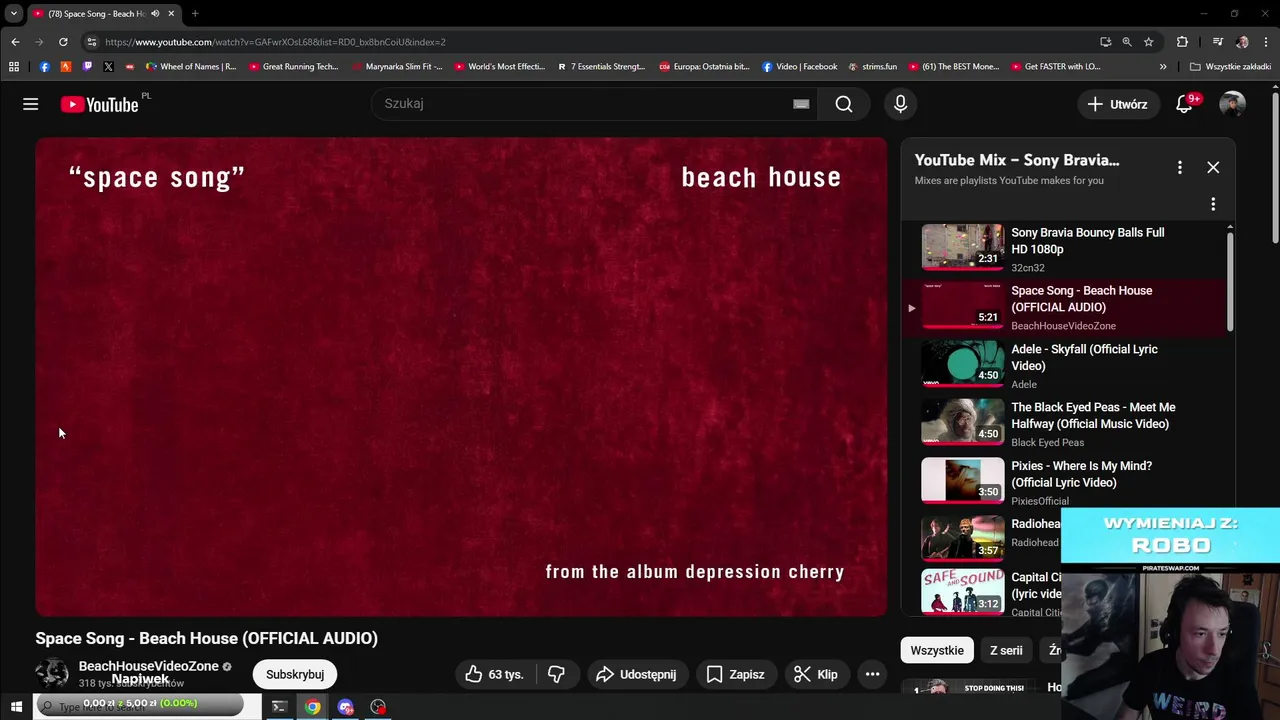Open the notifications bell
This screenshot has height=720, width=1280.
pos(1184,104)
